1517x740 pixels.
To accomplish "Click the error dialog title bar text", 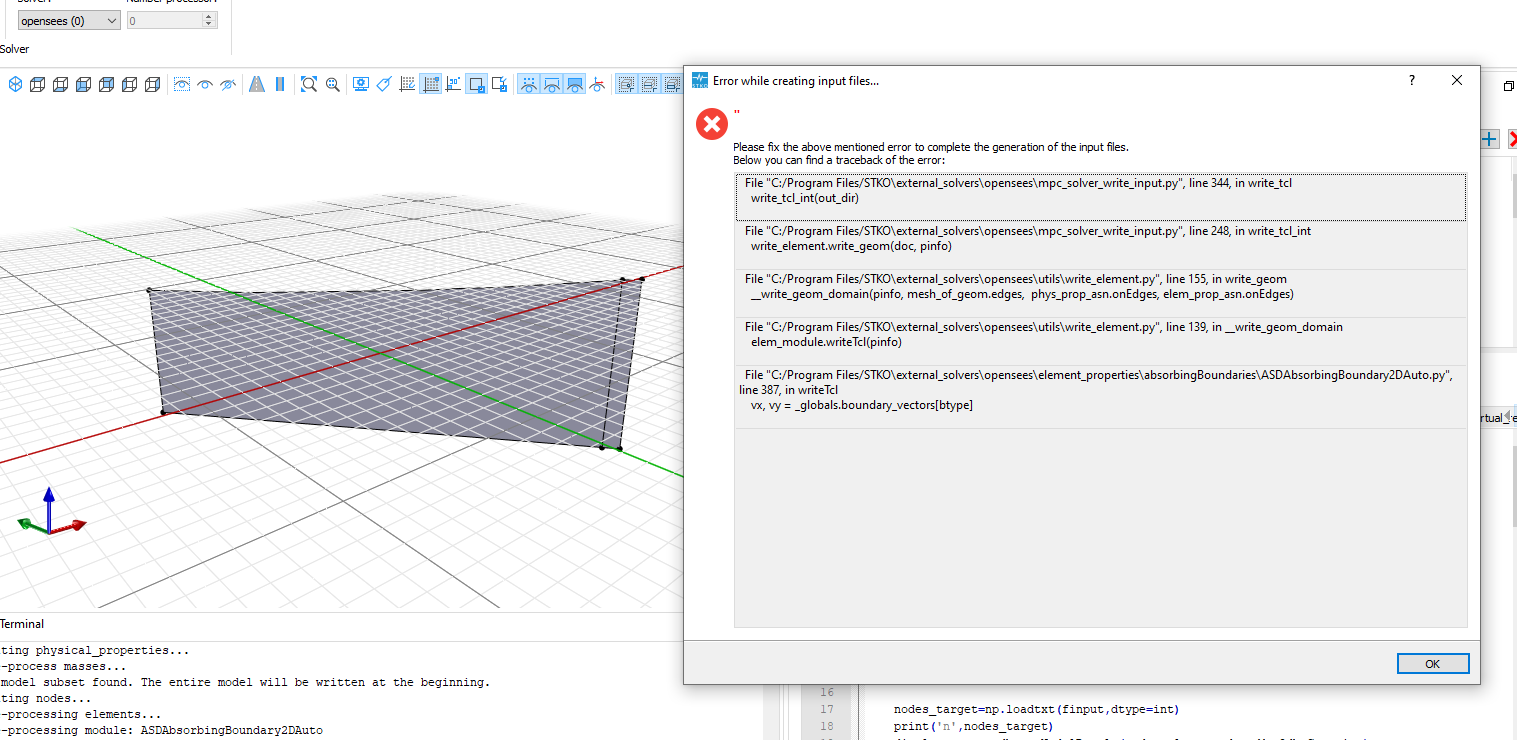I will click(796, 80).
